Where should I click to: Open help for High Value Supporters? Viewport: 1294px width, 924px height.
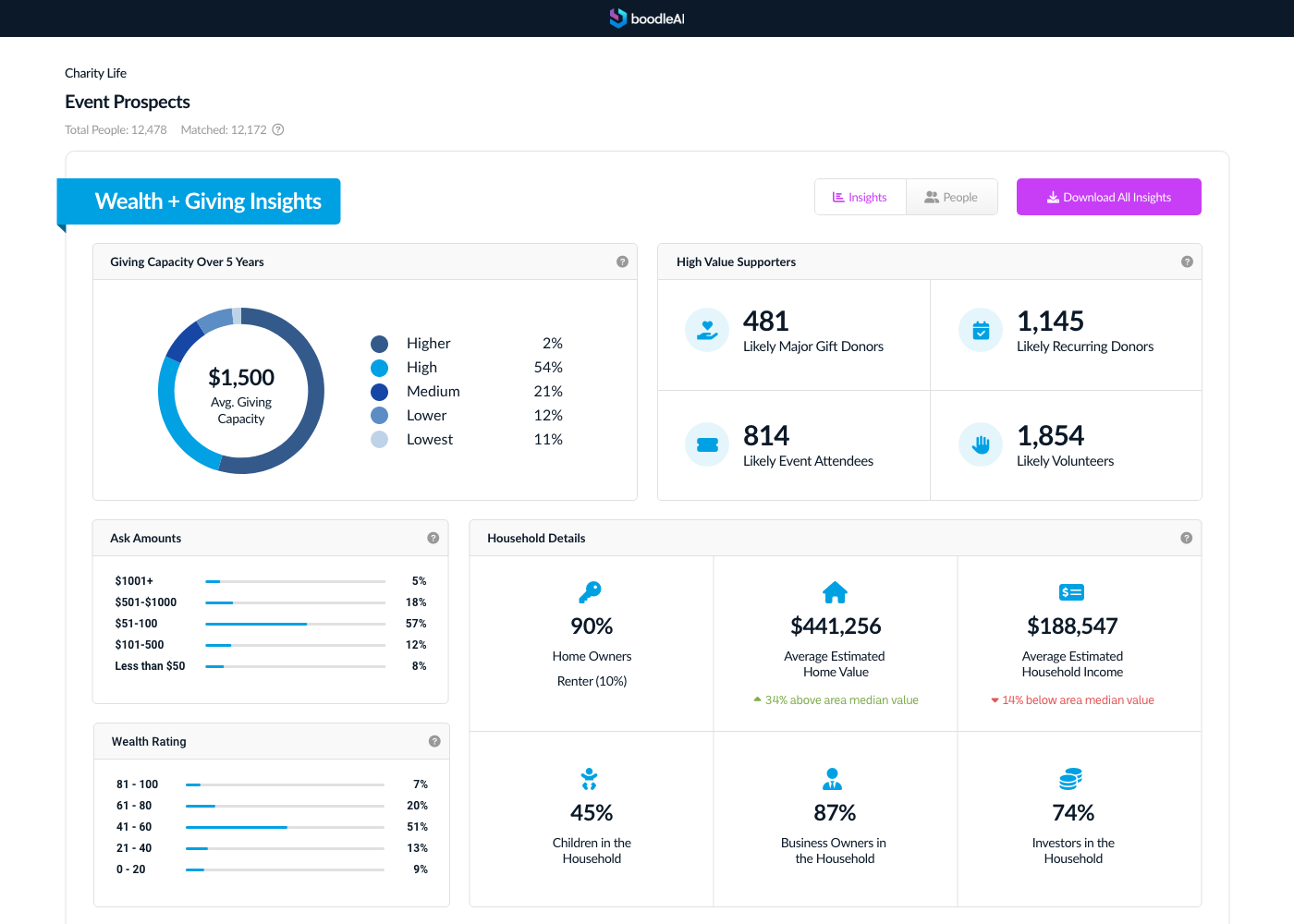pos(1187,261)
